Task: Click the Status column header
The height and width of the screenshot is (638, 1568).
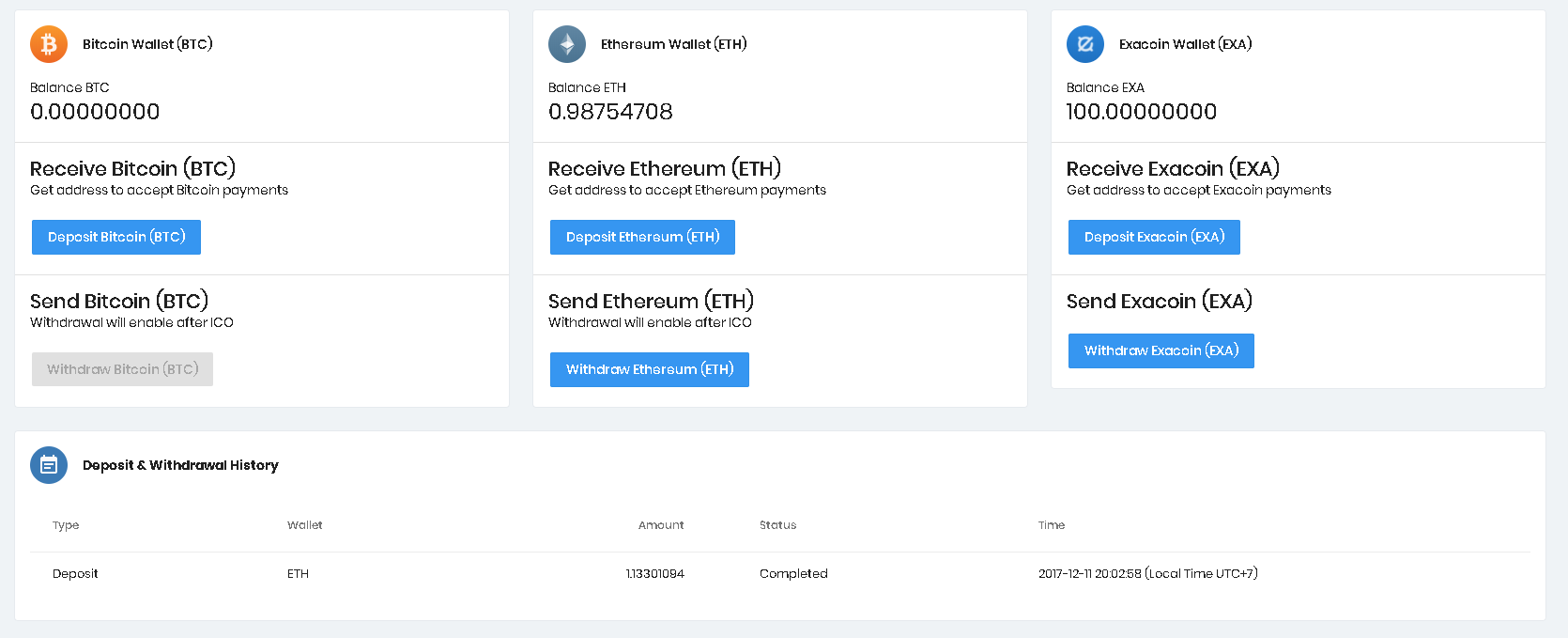Action: coord(777,525)
